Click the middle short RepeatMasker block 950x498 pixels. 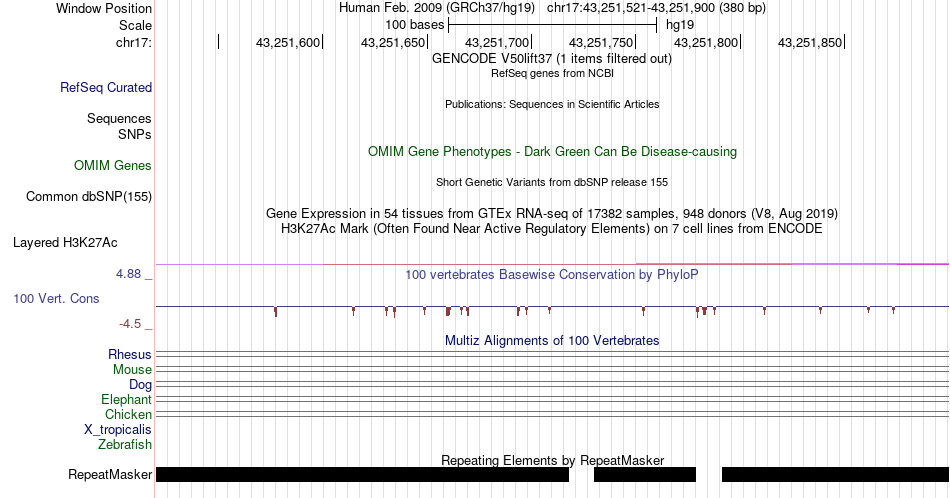(x=645, y=474)
